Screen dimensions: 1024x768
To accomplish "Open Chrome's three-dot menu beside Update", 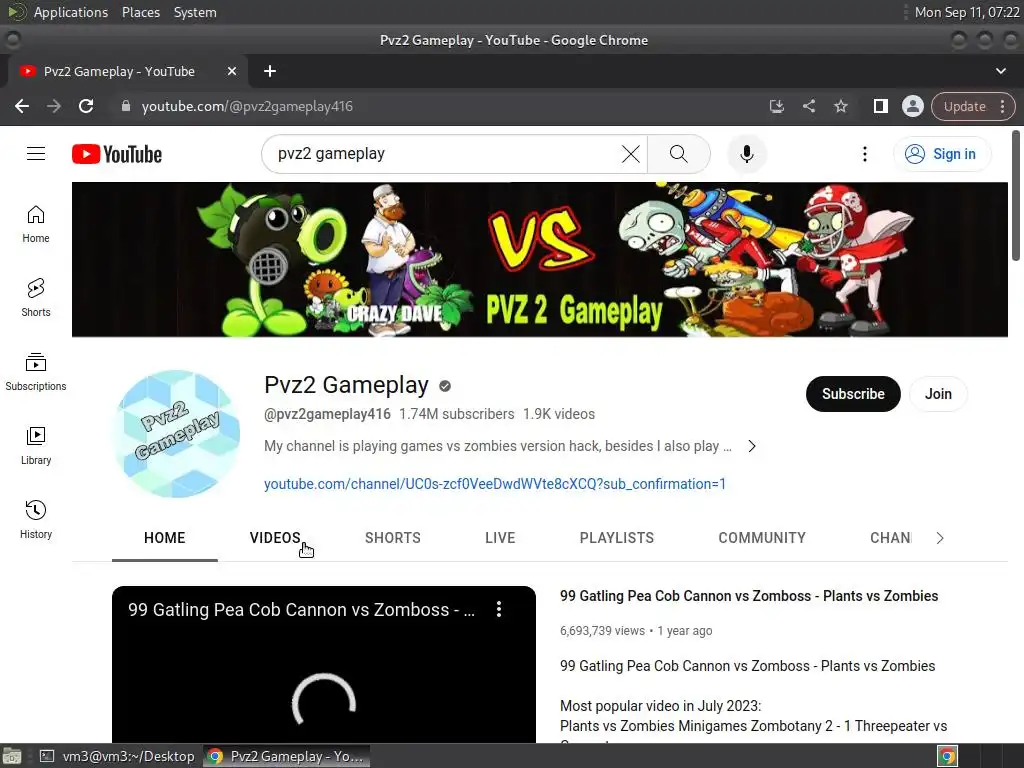I will [x=1003, y=106].
